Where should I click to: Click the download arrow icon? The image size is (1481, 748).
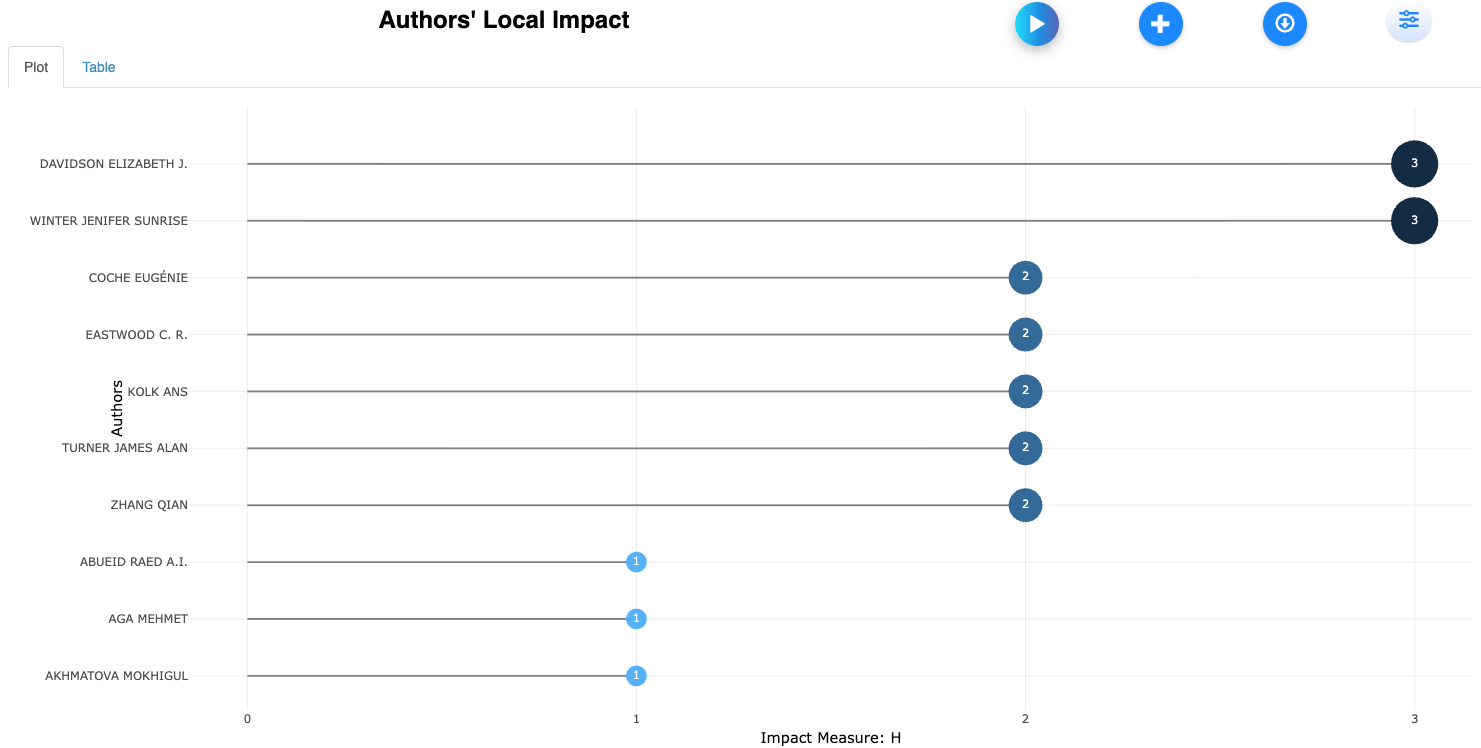click(1284, 24)
